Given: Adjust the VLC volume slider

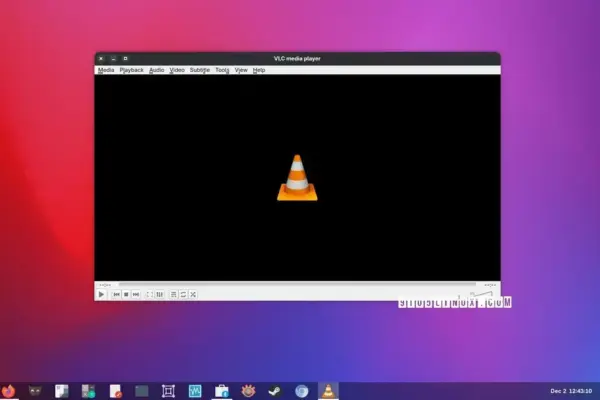Looking at the screenshot, I should (481, 294).
